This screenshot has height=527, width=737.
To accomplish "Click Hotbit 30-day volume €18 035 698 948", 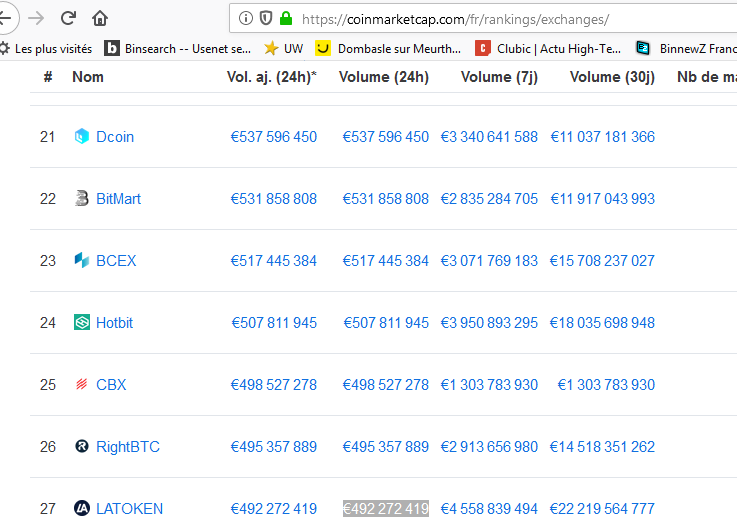I will pyautogui.click(x=602, y=323).
